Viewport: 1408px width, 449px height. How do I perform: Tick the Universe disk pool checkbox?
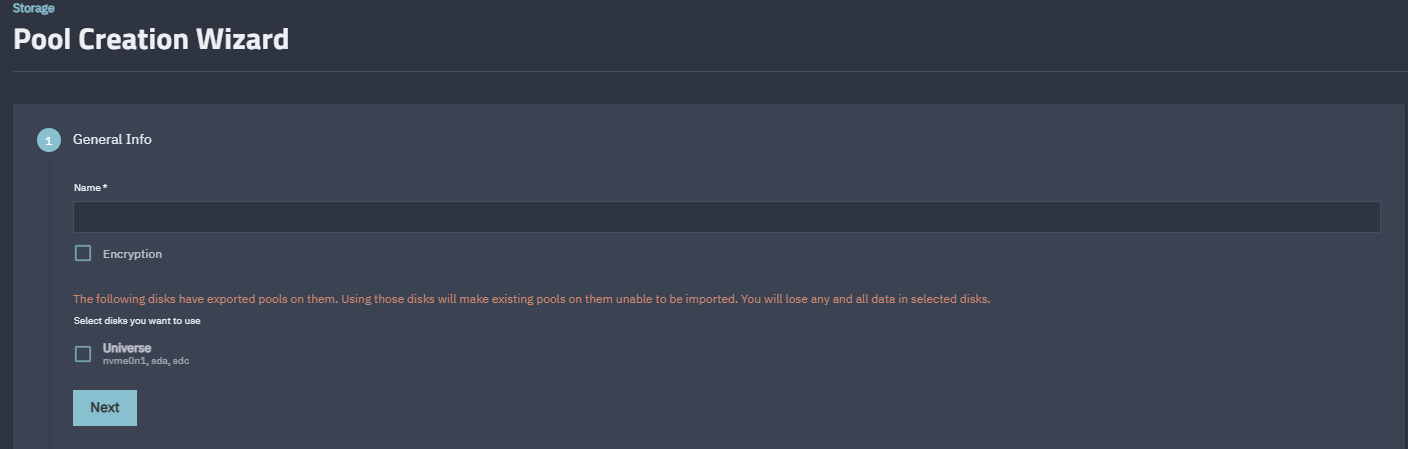(83, 354)
